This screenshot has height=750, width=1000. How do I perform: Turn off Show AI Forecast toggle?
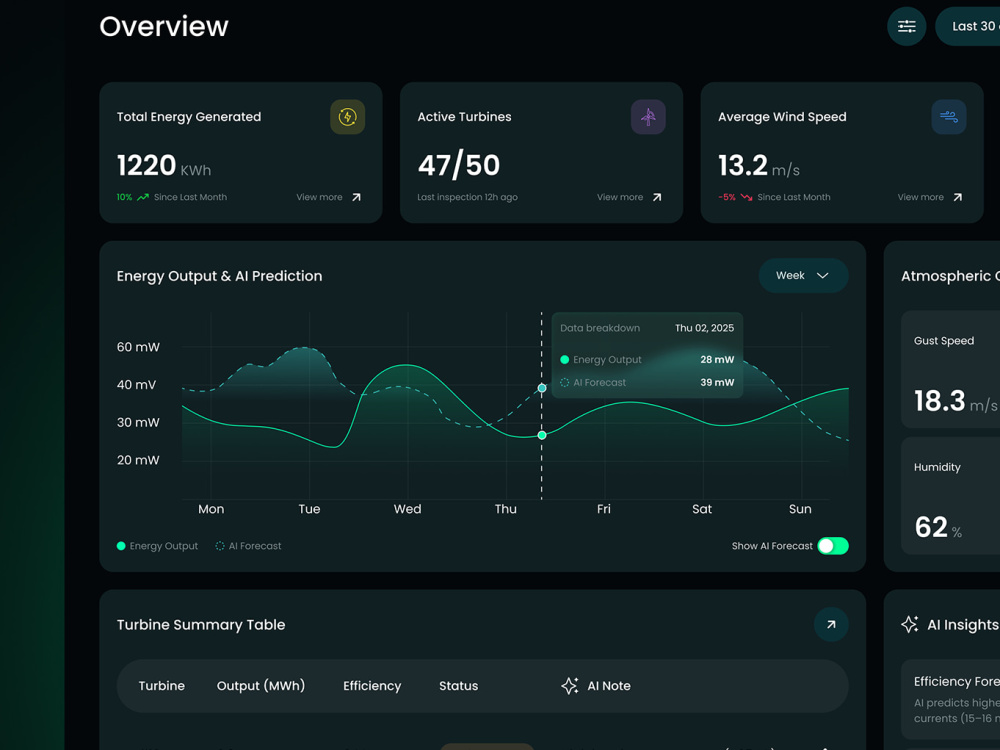tap(833, 546)
